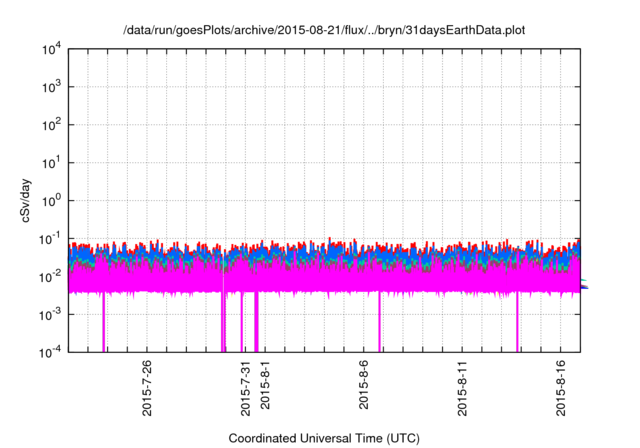The width and height of the screenshot is (640, 448).
Task: Click the 2015-8-6 date label
Action: click(x=363, y=384)
